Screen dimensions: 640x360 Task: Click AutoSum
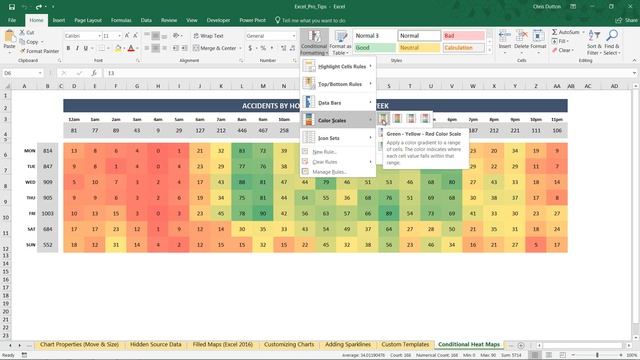coord(566,32)
